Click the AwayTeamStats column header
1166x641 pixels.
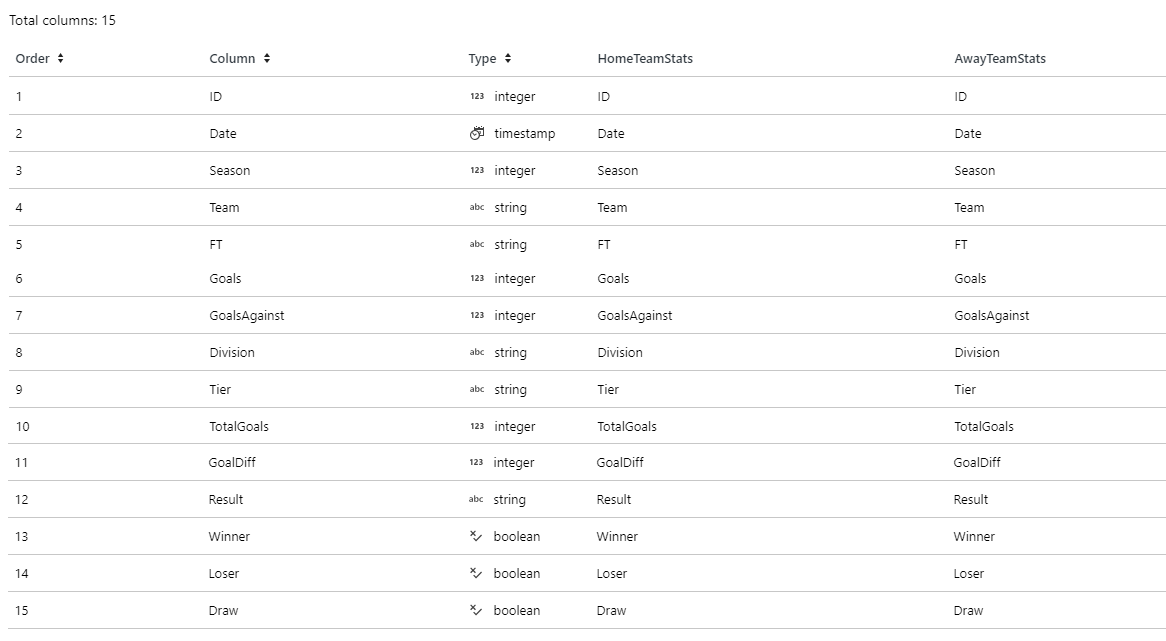999,59
